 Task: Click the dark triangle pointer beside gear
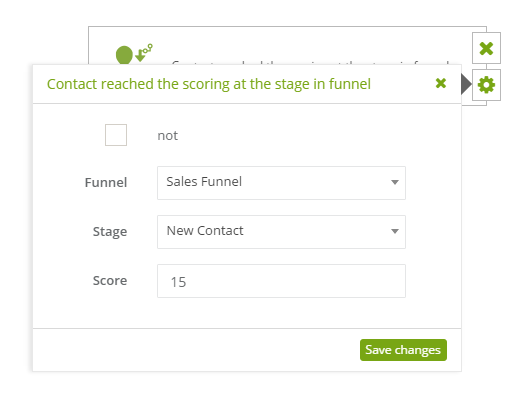click(466, 84)
